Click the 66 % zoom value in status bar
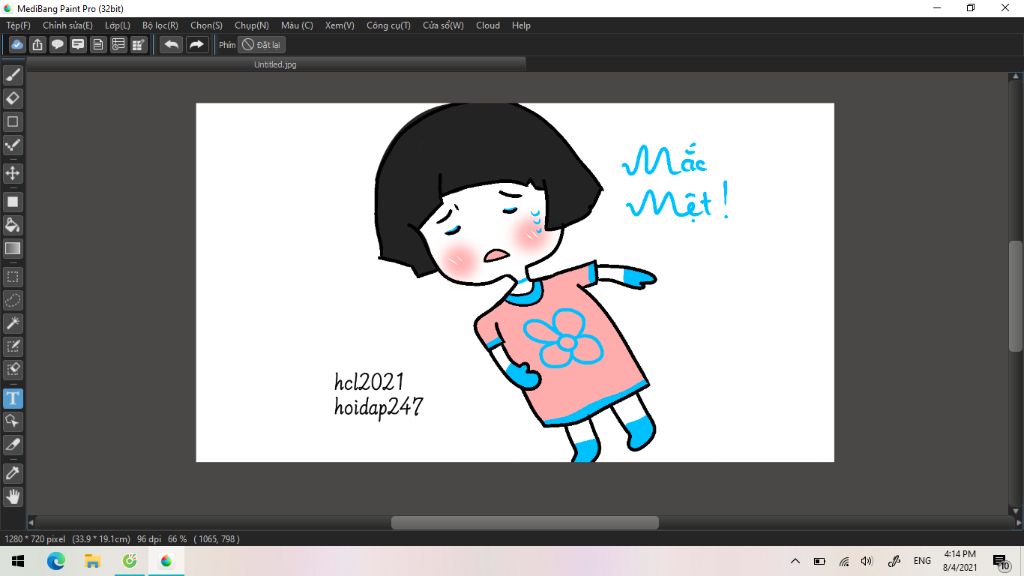The image size is (1024, 576). pyautogui.click(x=177, y=539)
